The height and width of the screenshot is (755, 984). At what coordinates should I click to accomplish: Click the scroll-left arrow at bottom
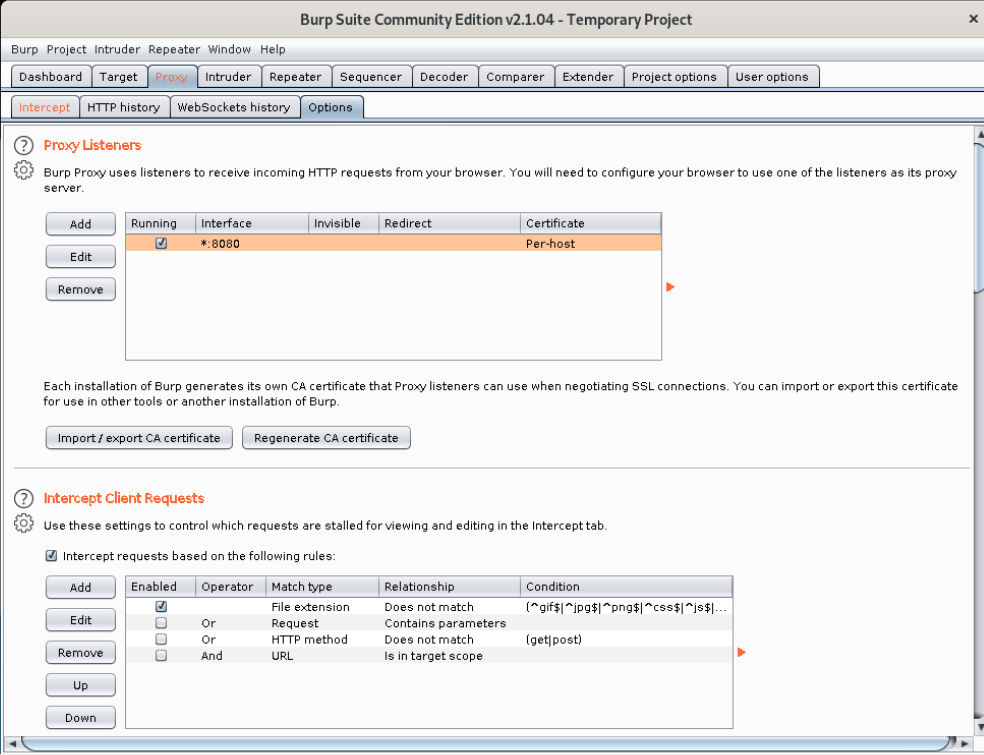[x=12, y=744]
